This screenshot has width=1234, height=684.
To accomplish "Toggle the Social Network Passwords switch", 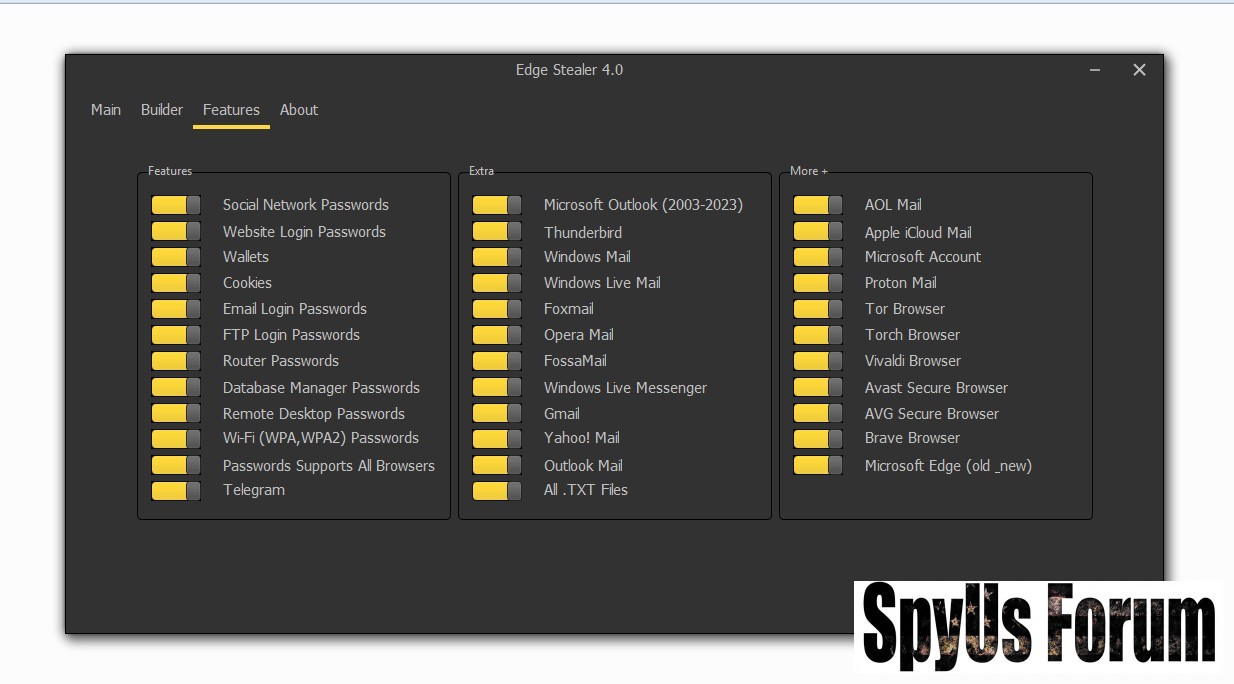I will pyautogui.click(x=176, y=205).
